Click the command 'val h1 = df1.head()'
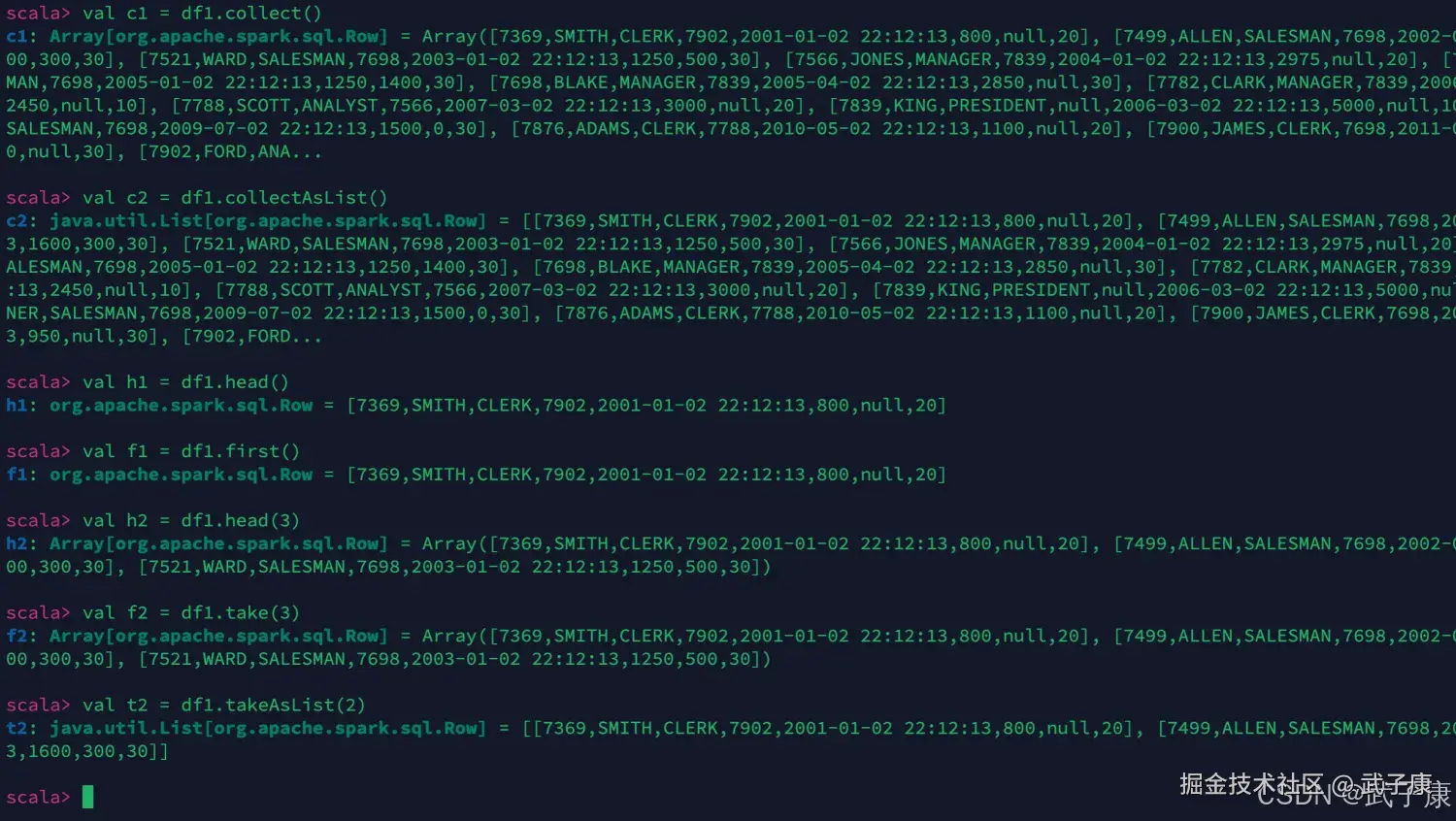The image size is (1456, 821). click(x=185, y=382)
